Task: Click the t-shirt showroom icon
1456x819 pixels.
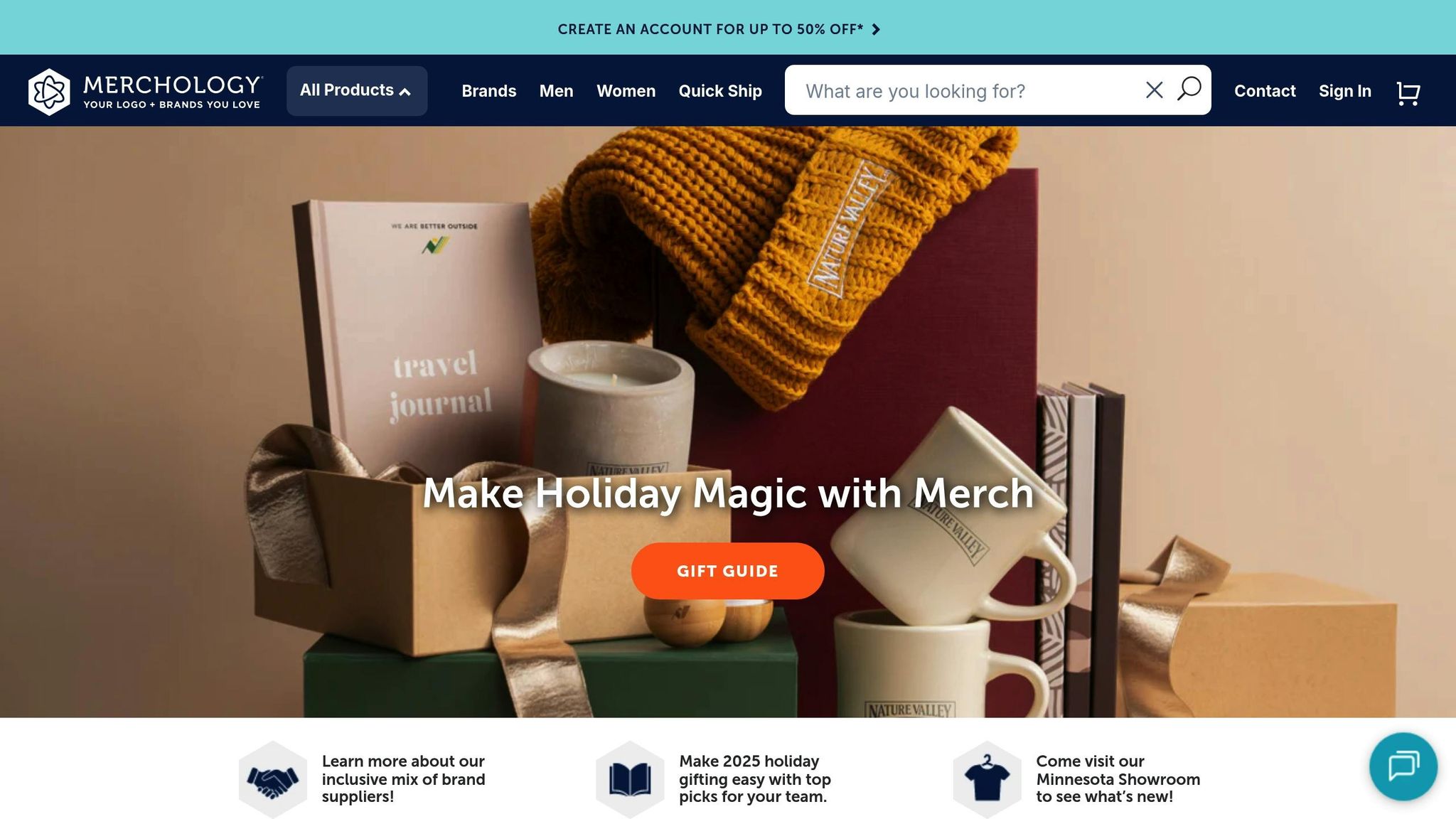Action: 987,780
